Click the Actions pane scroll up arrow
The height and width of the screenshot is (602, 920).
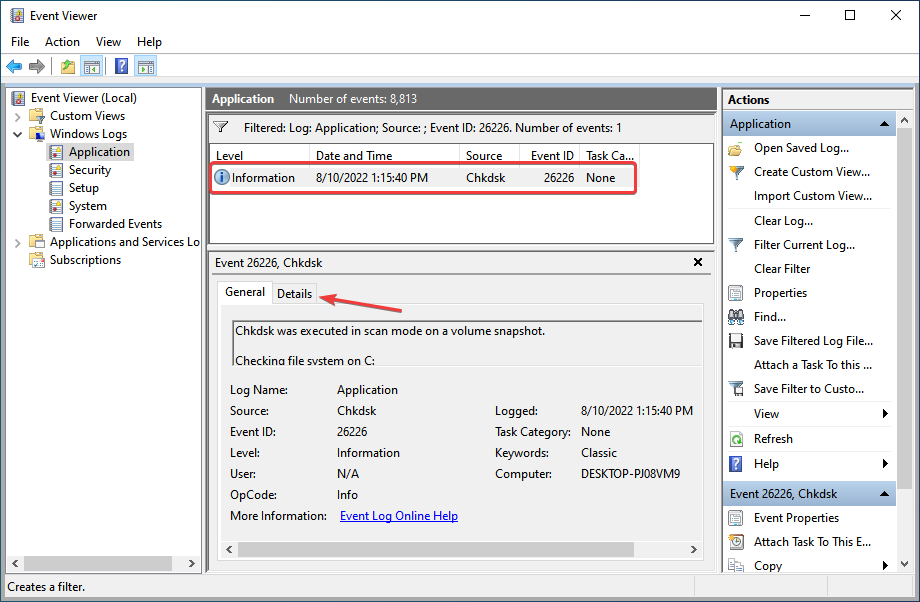point(904,120)
